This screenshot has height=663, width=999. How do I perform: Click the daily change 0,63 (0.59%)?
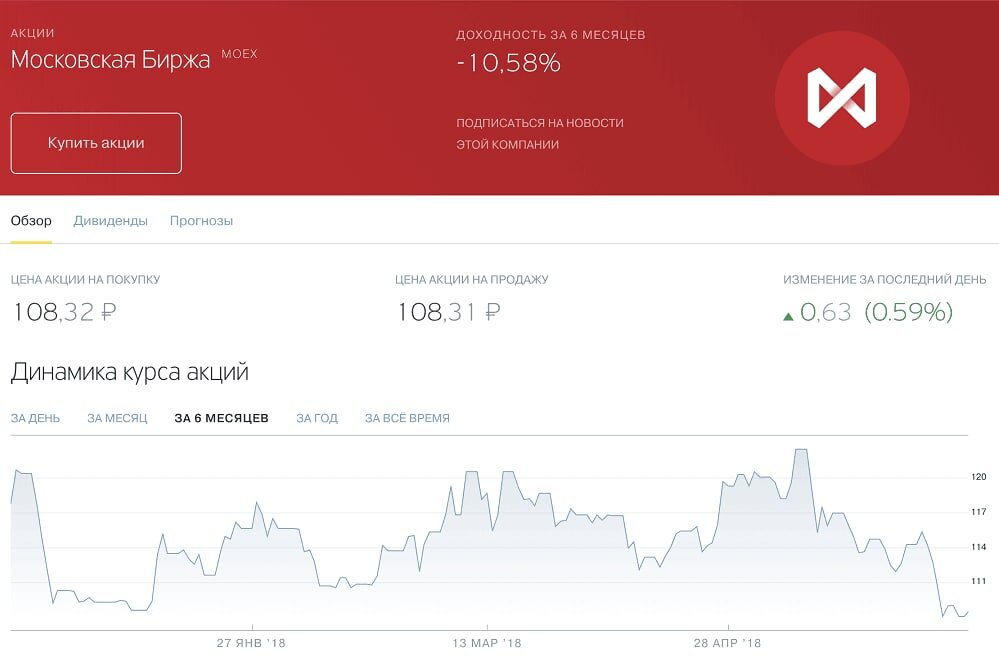click(x=876, y=312)
